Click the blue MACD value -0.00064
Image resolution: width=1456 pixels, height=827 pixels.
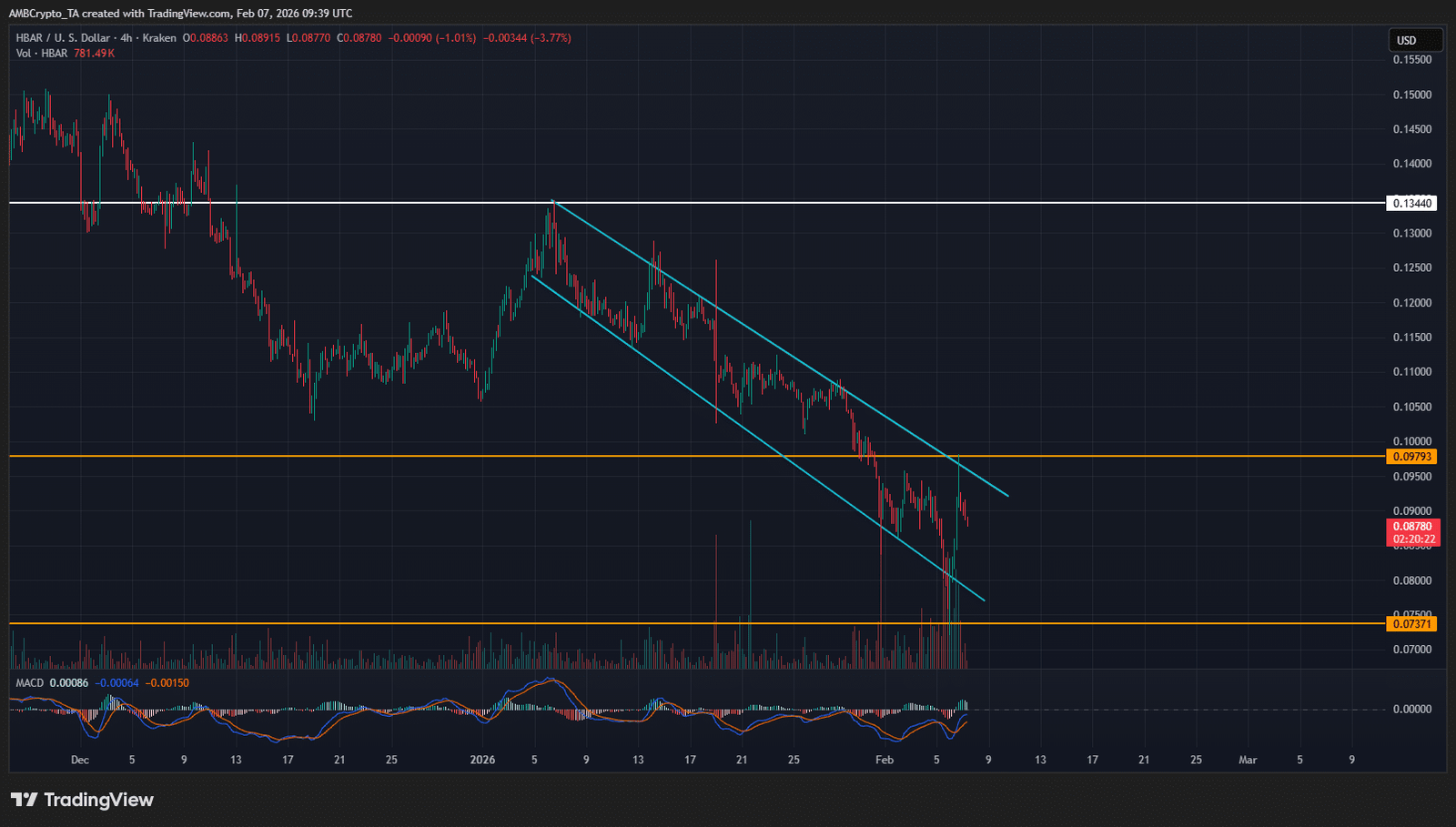coord(117,682)
